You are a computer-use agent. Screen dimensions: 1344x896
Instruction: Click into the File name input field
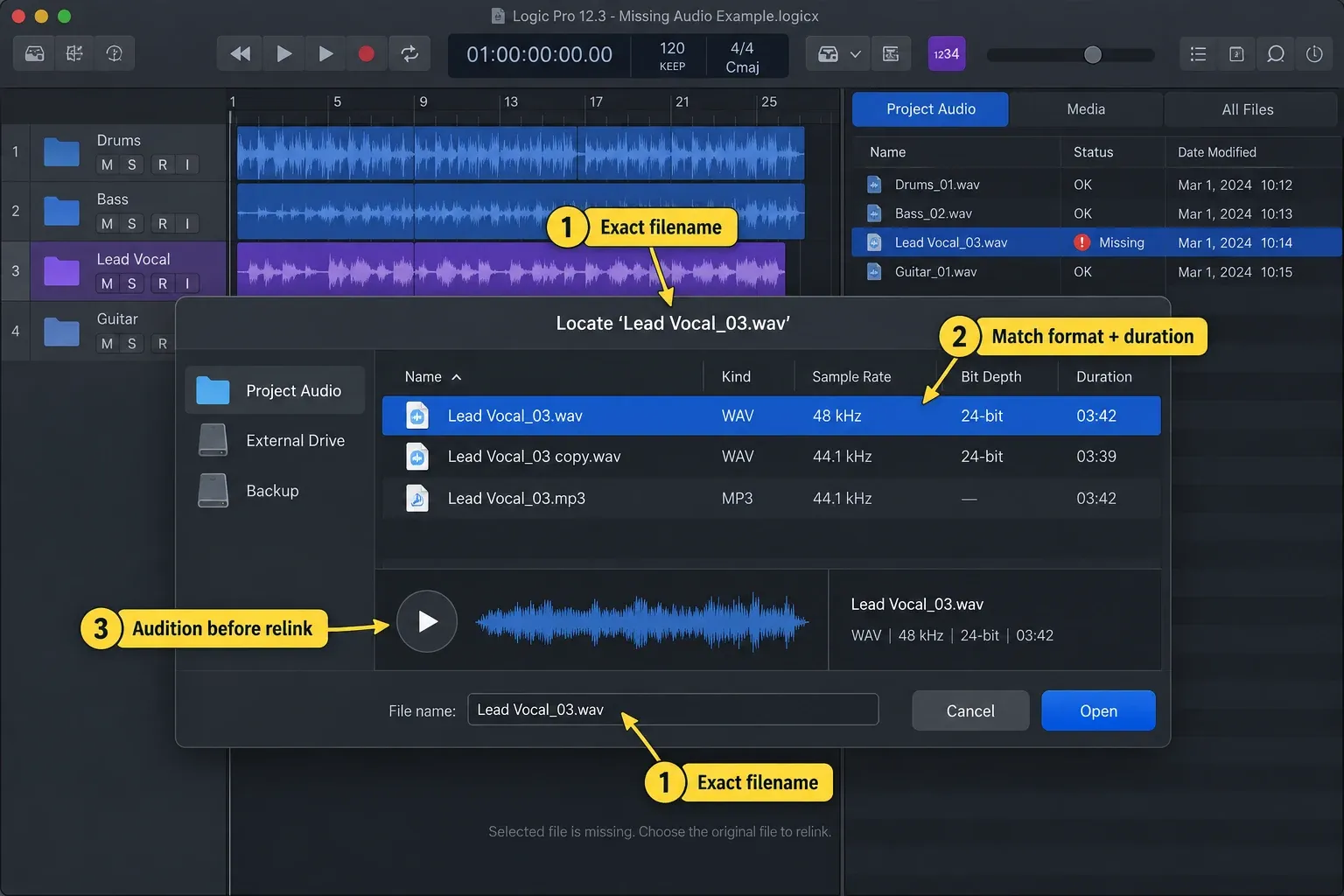(x=673, y=710)
